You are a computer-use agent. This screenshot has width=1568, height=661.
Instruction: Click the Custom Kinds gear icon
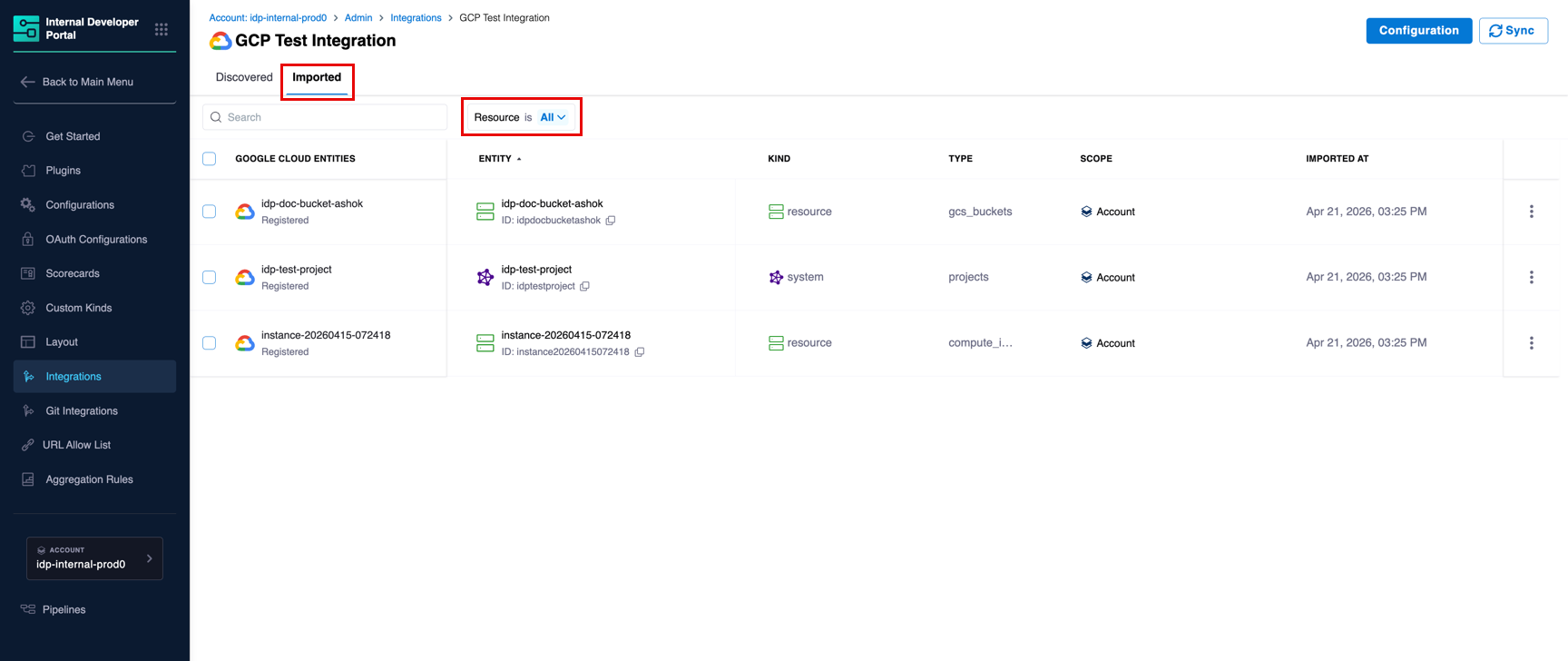(28, 308)
